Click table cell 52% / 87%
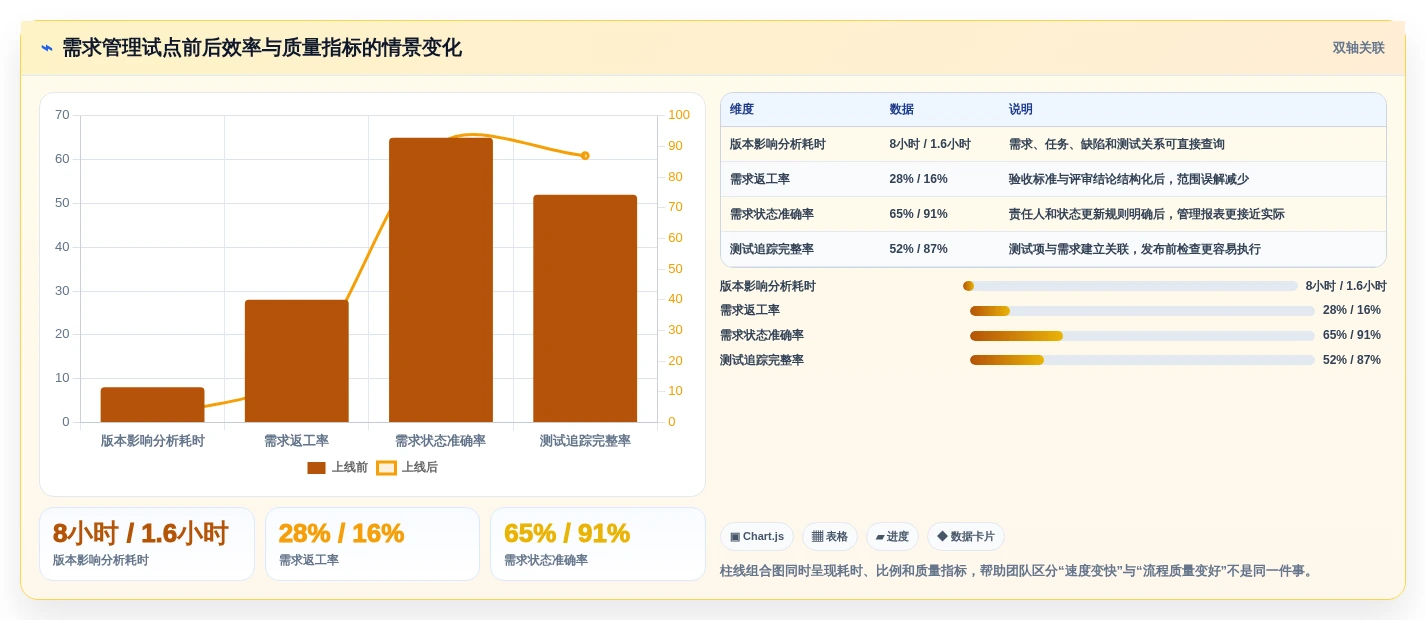Screen dimensions: 1426x620 click(918, 249)
